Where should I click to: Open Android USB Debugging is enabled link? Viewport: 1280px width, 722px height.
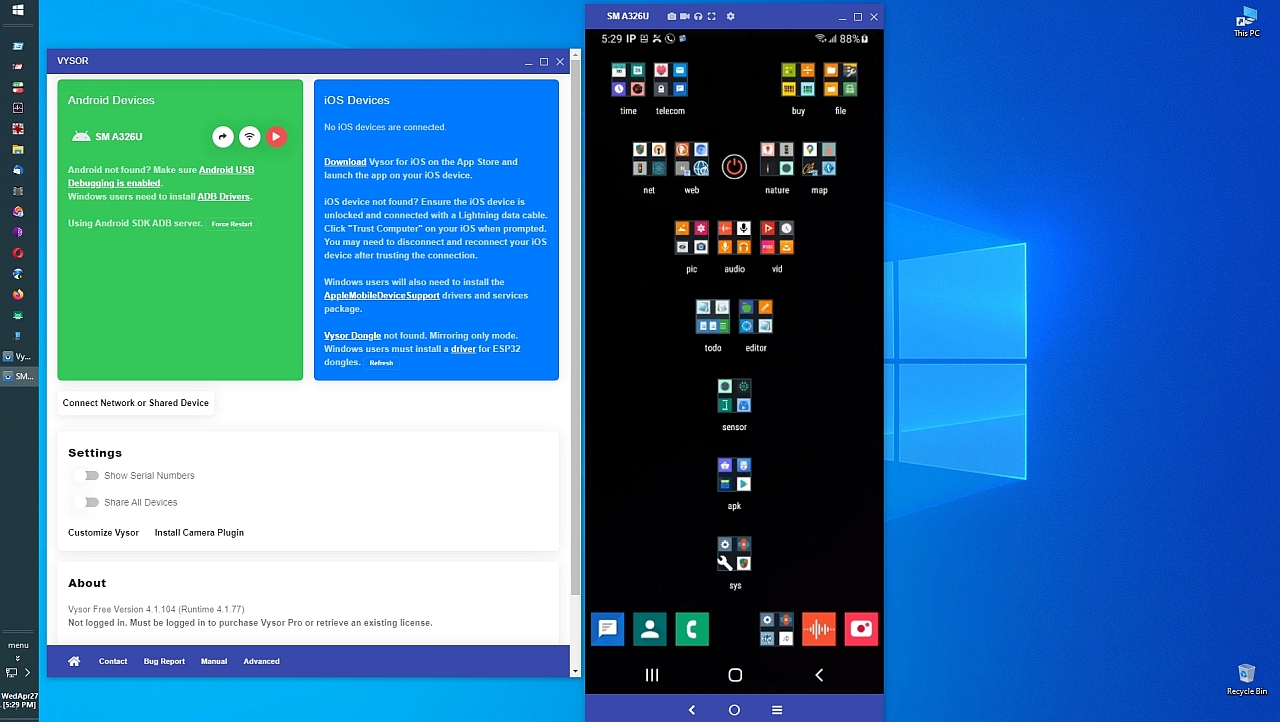click(x=161, y=177)
